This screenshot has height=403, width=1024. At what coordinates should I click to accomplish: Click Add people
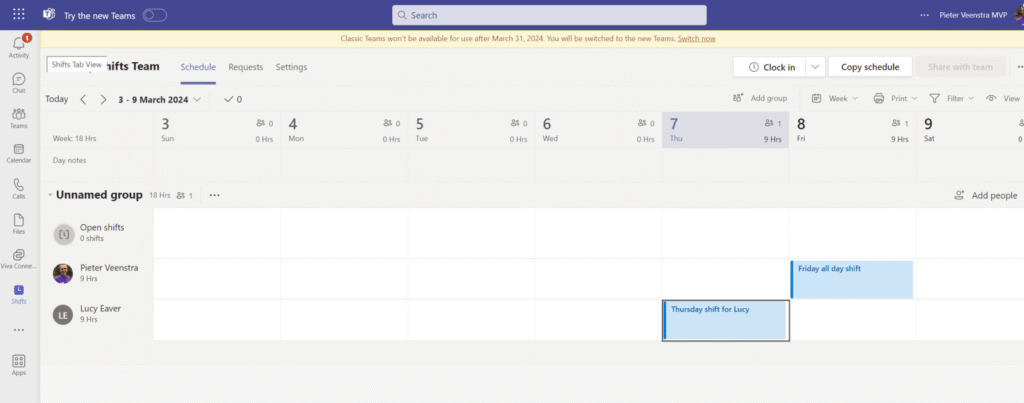tap(985, 195)
